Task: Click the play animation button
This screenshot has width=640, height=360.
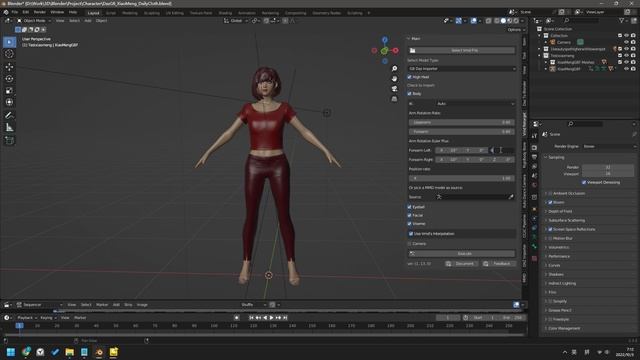Action: (x=271, y=318)
